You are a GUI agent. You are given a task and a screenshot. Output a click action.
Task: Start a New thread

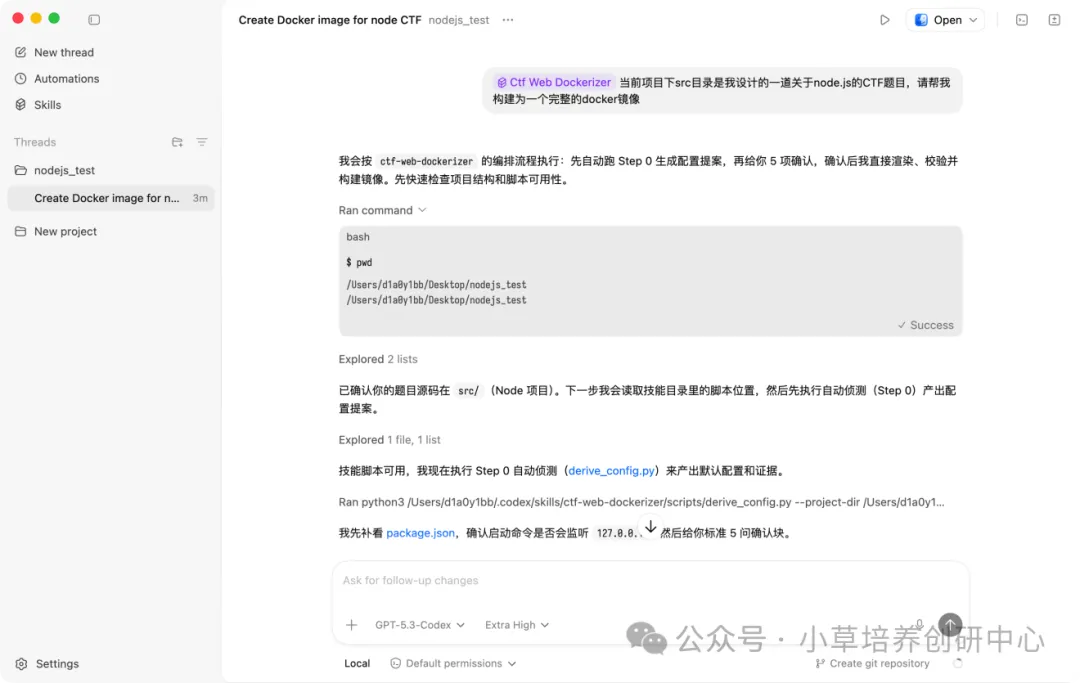(x=54, y=52)
